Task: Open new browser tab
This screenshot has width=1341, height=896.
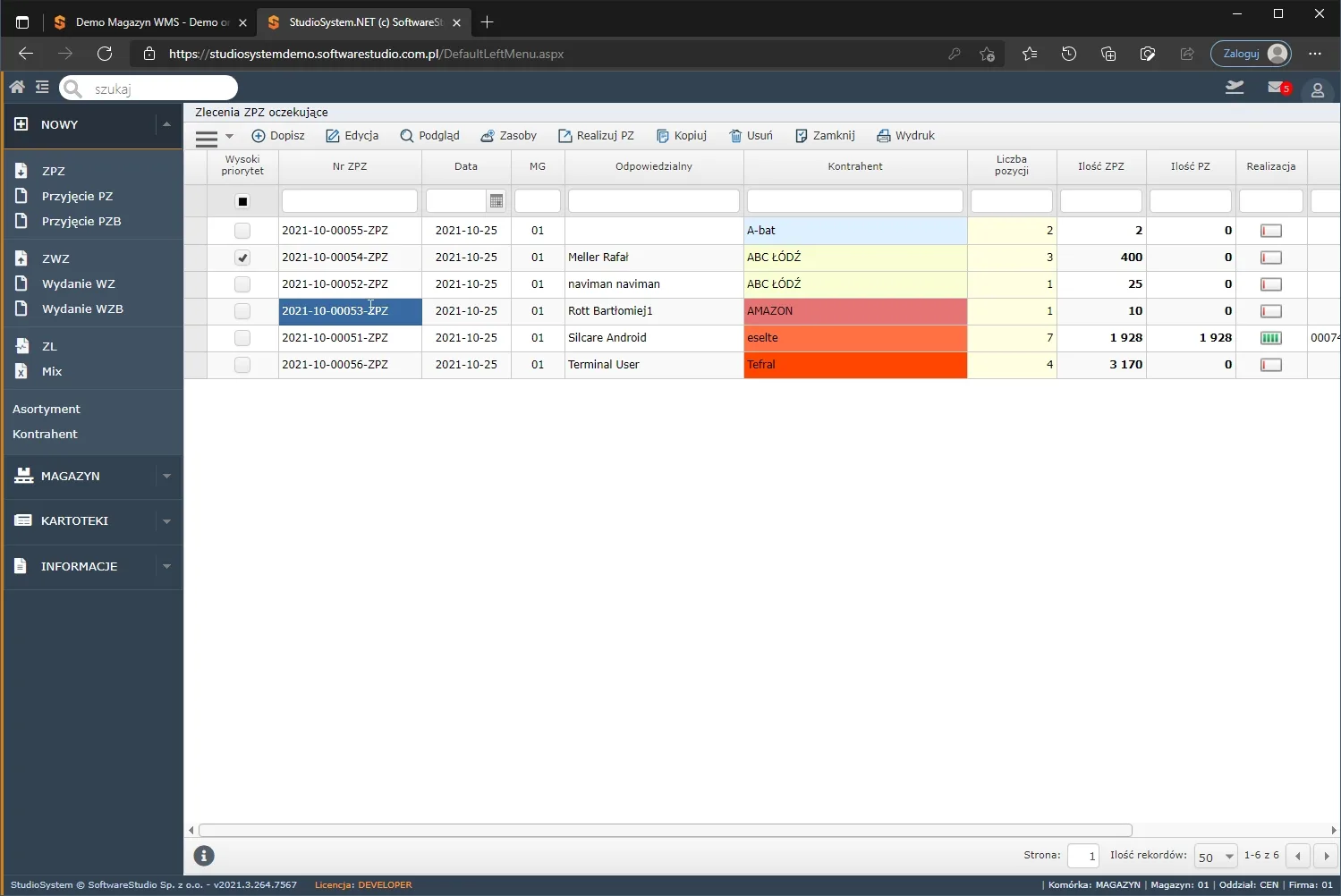Action: coord(487,22)
